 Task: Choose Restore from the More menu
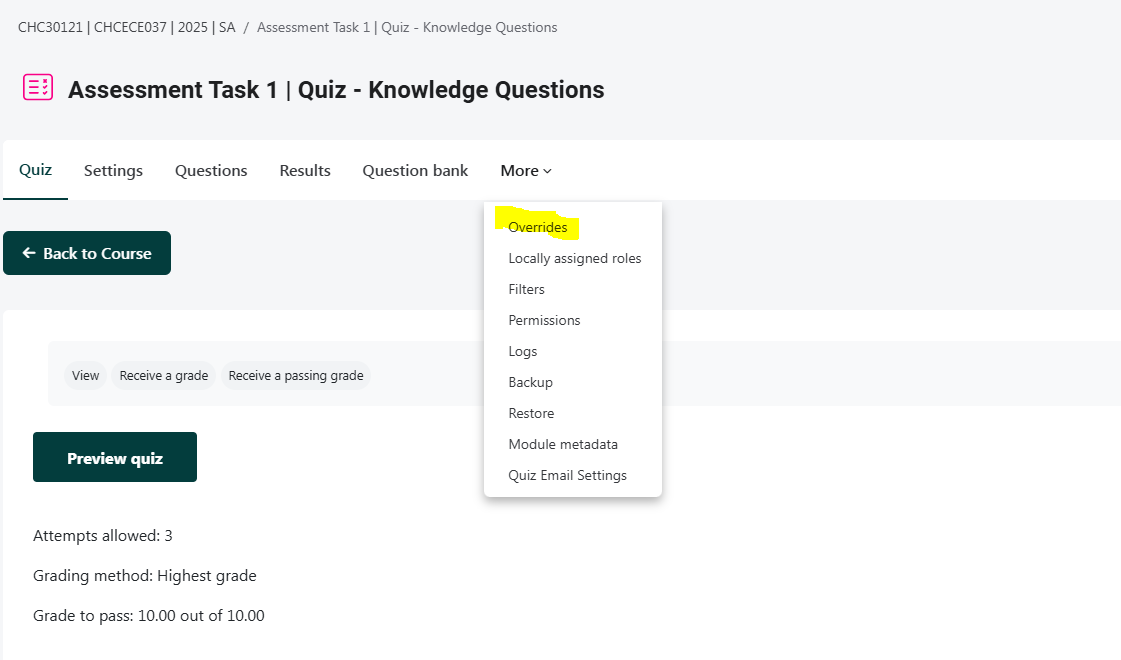pos(531,413)
